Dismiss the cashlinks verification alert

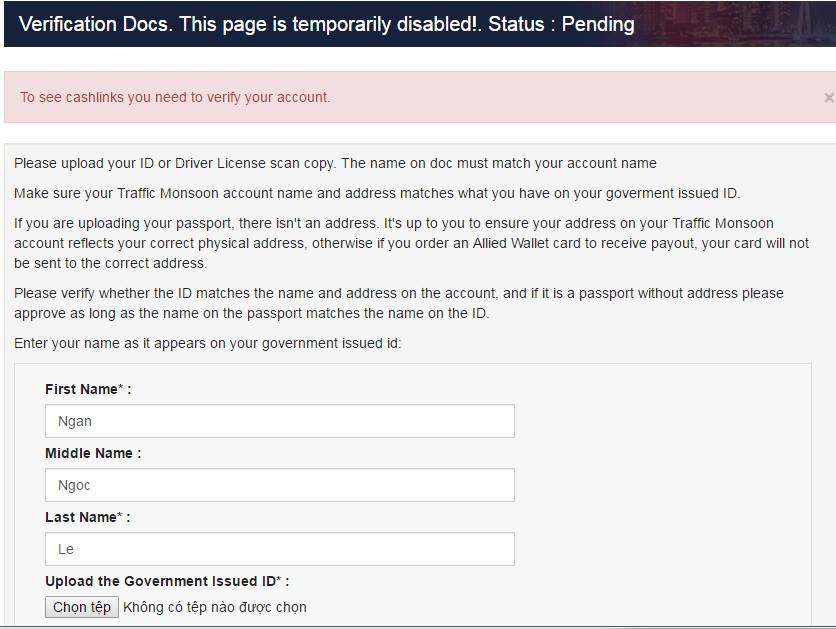click(x=829, y=98)
